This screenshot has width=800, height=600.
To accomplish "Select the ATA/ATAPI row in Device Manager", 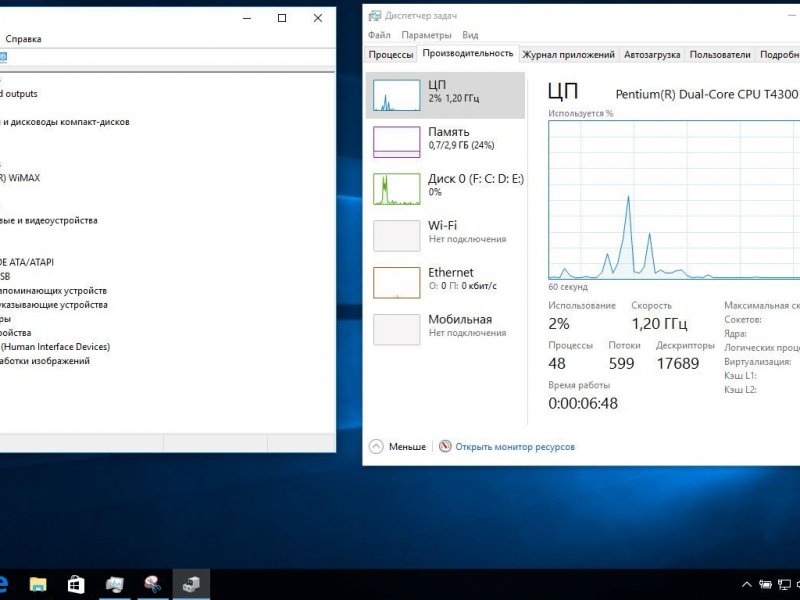I will click(27, 262).
